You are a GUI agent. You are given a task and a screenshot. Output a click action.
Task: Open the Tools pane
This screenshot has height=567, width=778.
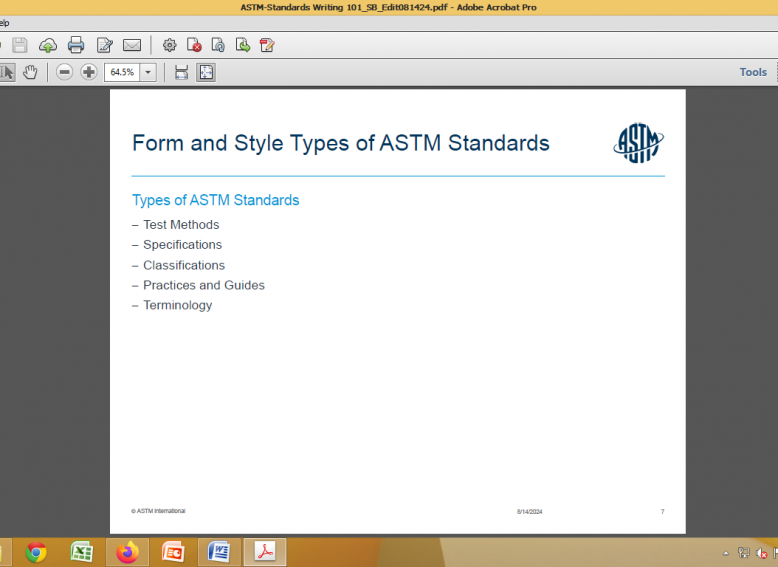pyautogui.click(x=753, y=72)
